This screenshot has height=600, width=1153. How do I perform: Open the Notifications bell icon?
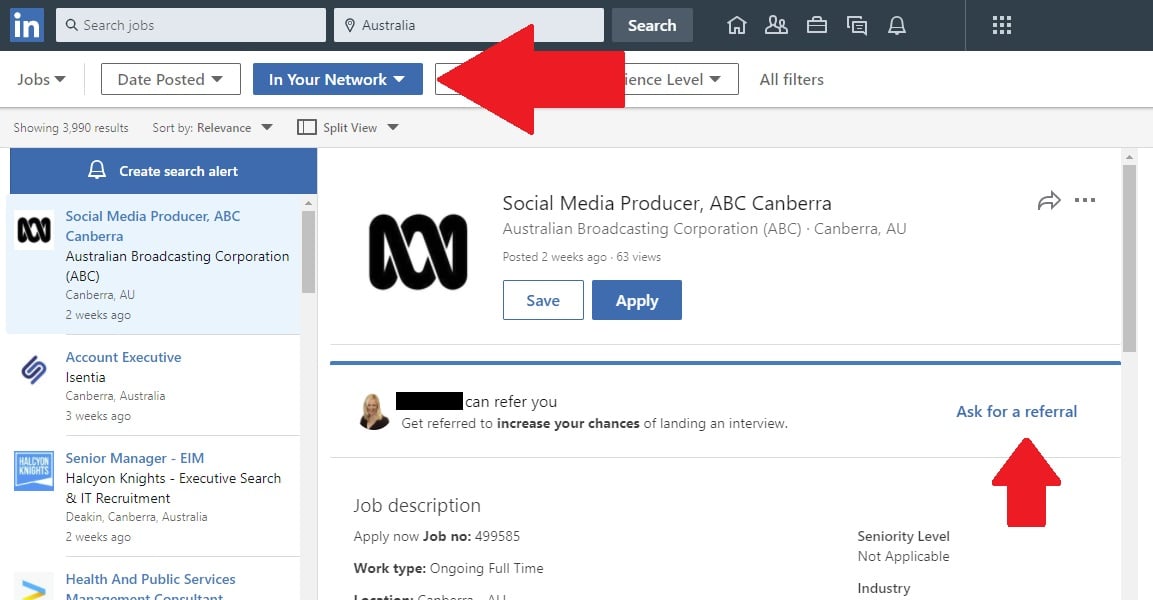[x=896, y=26]
